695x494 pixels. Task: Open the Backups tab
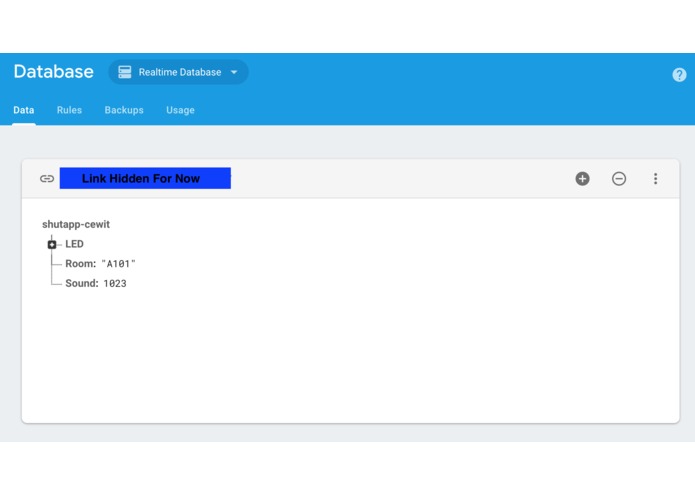124,110
